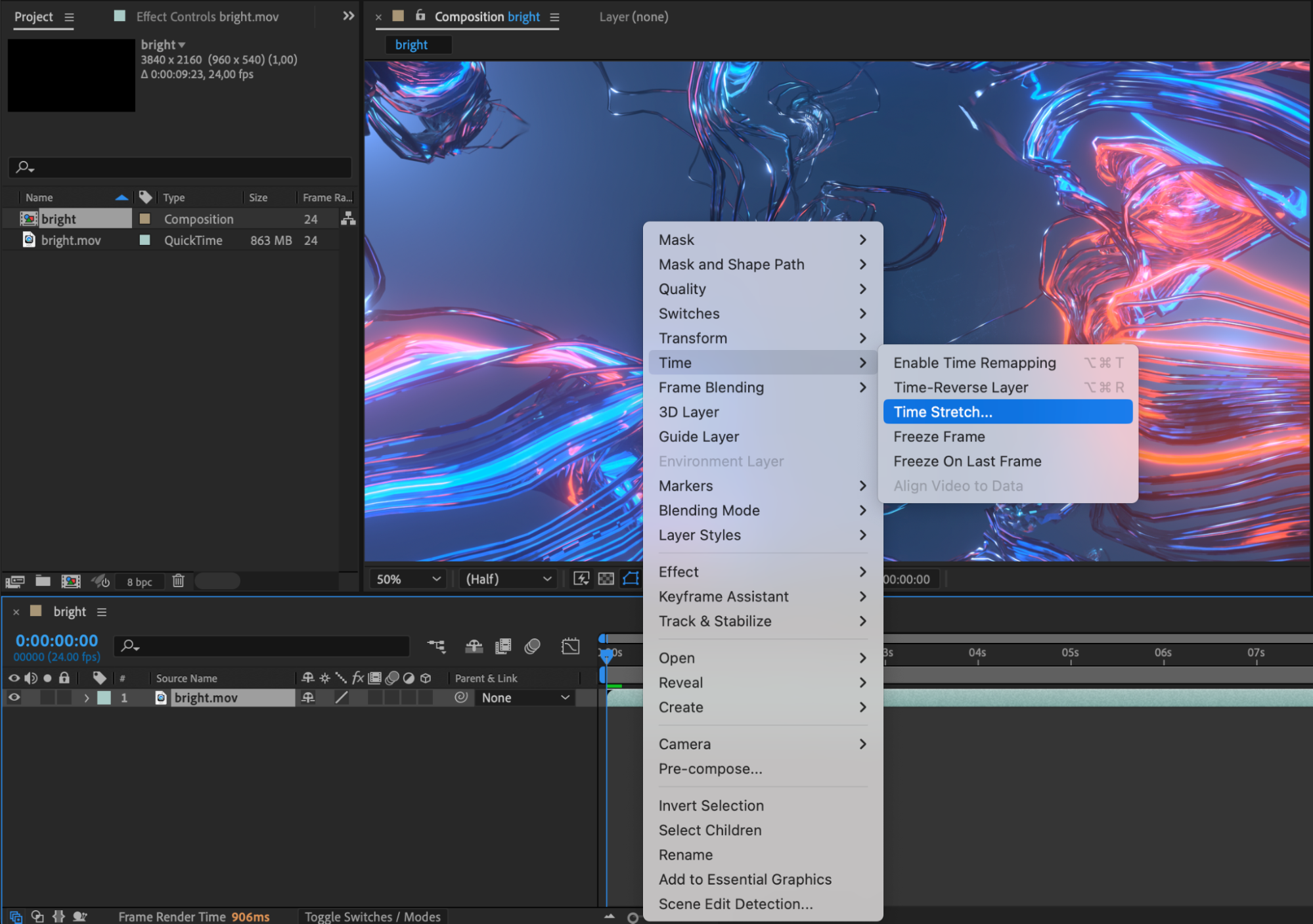This screenshot has height=924, width=1313.
Task: Toggle transparency grid in composition viewer
Action: [x=606, y=579]
